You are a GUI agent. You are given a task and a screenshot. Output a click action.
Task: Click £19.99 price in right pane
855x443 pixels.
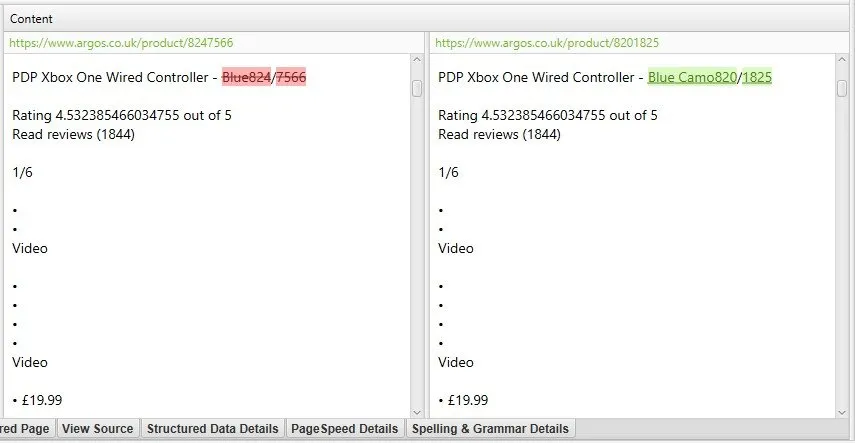coord(468,400)
